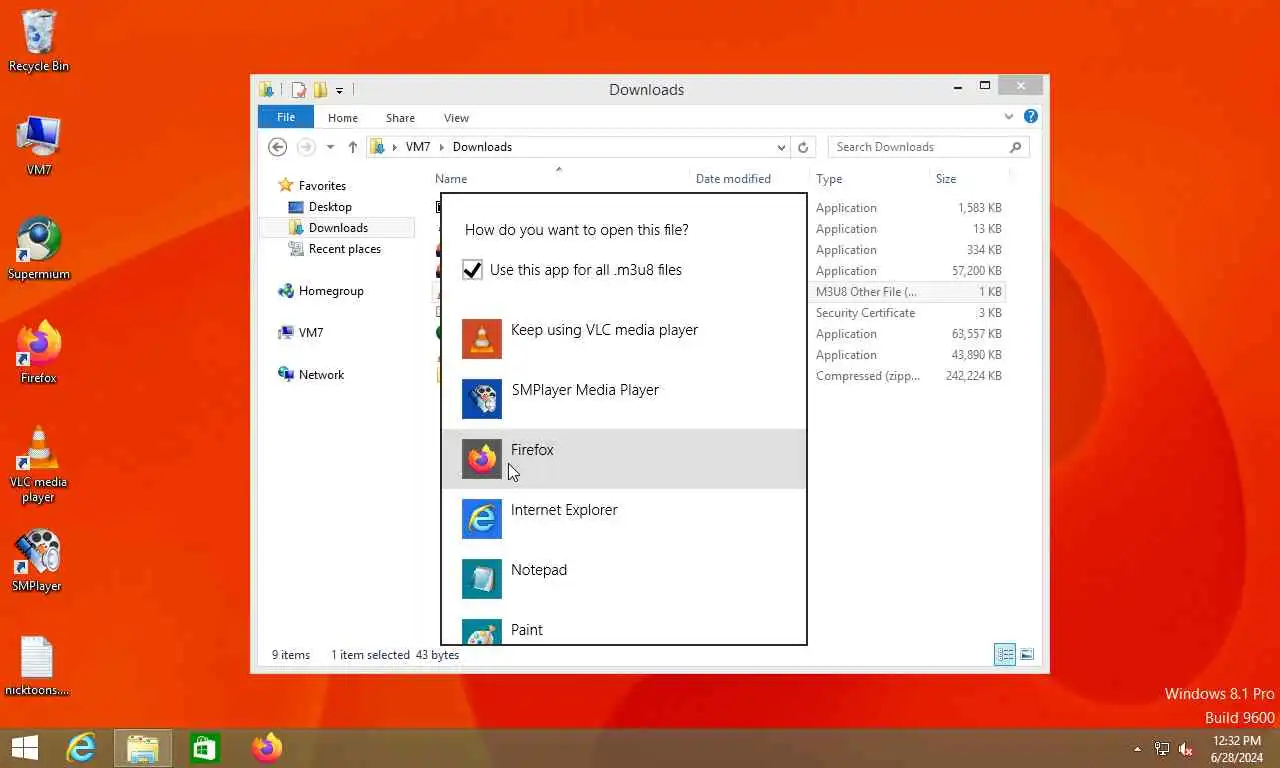Viewport: 1280px width, 768px height.
Task: Switch to the Share ribbon tab
Action: coord(400,118)
